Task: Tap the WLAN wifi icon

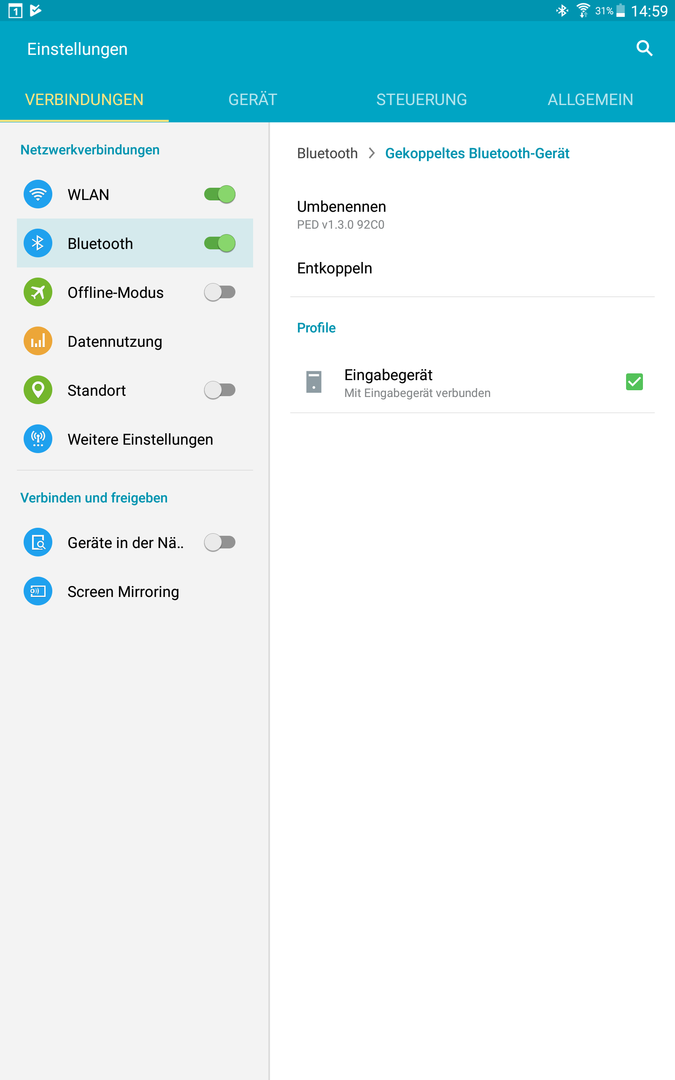Action: (38, 194)
